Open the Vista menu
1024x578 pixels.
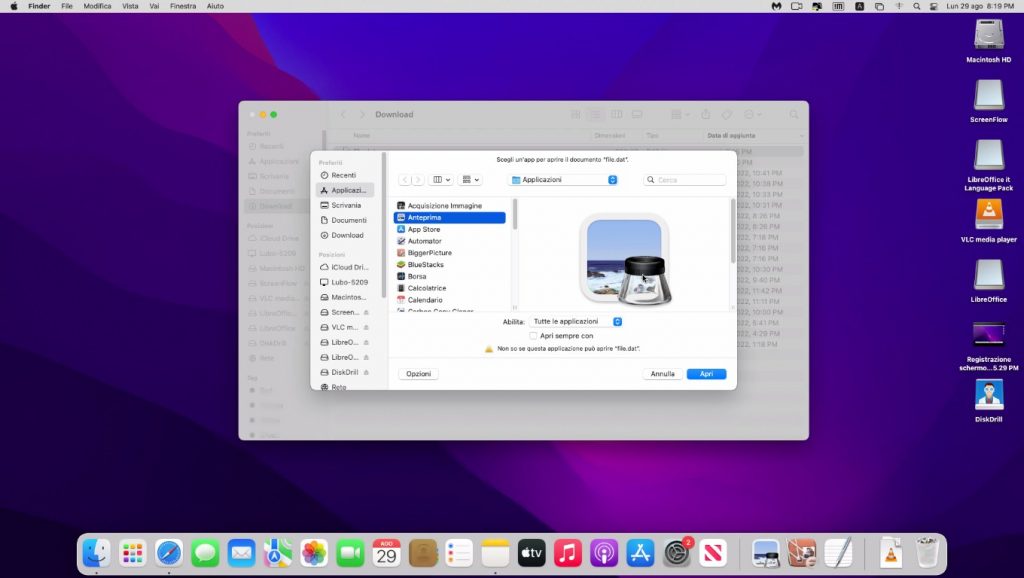pos(130,6)
